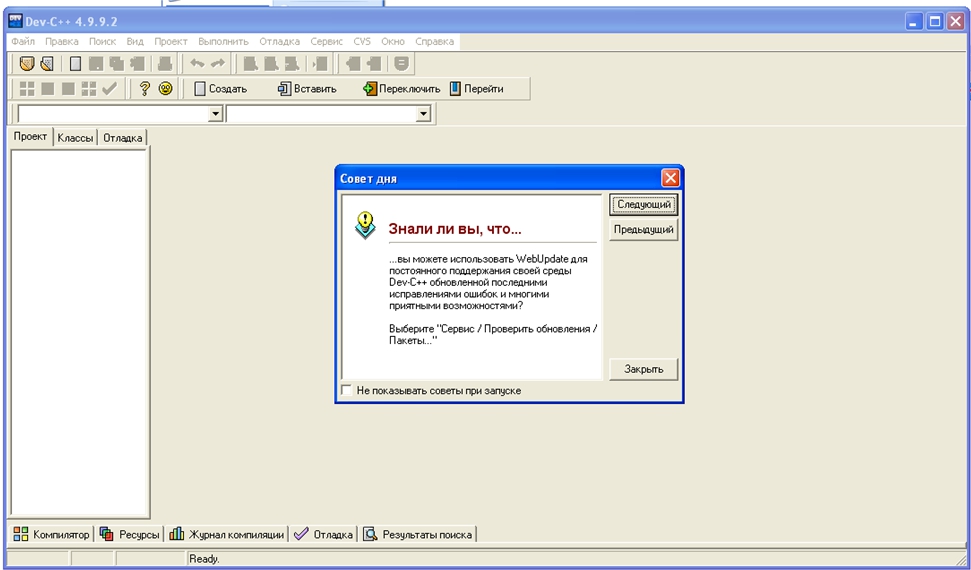Open the Справка menu
The height and width of the screenshot is (570, 971).
[x=434, y=42]
